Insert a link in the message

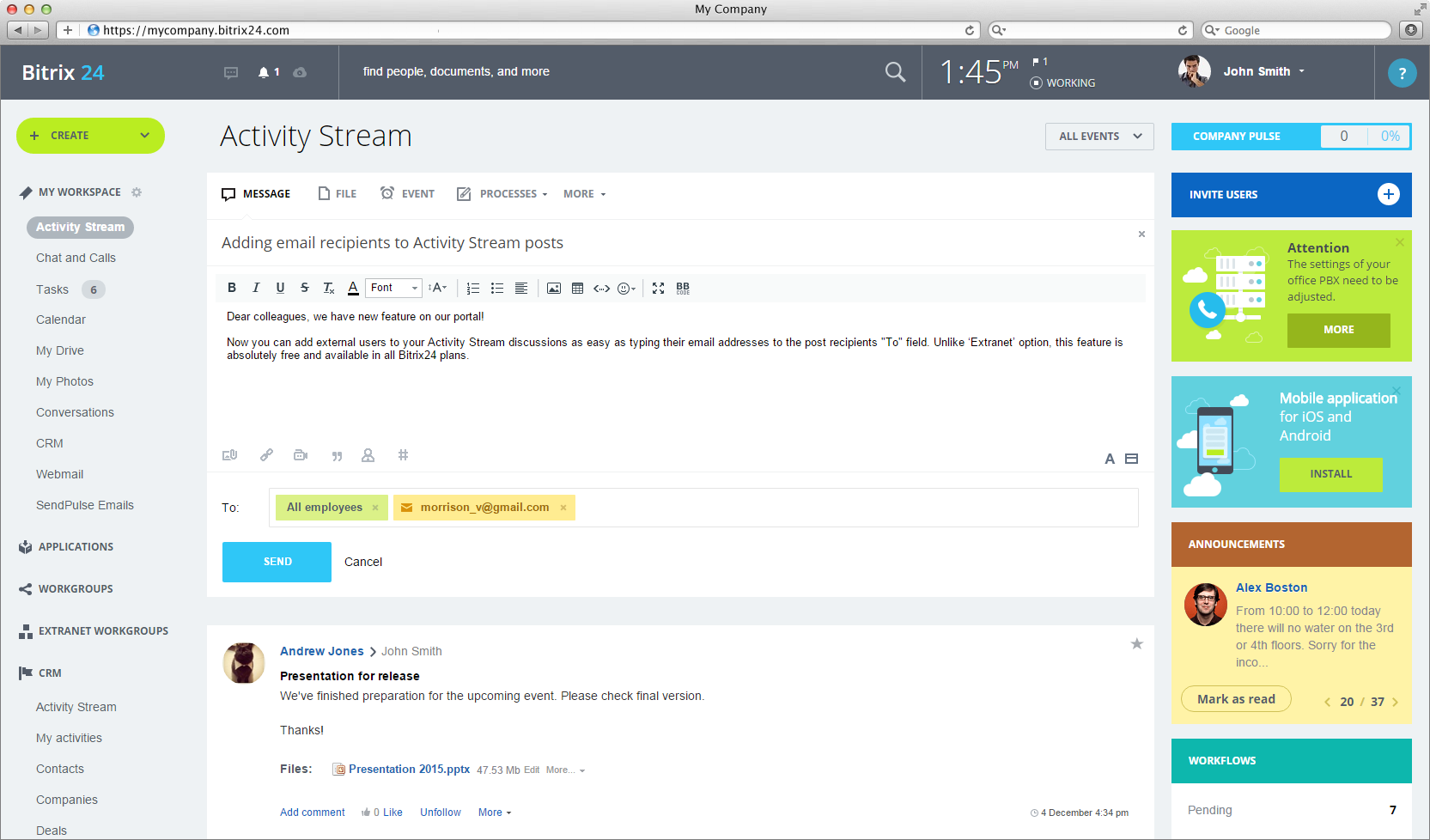click(x=267, y=455)
